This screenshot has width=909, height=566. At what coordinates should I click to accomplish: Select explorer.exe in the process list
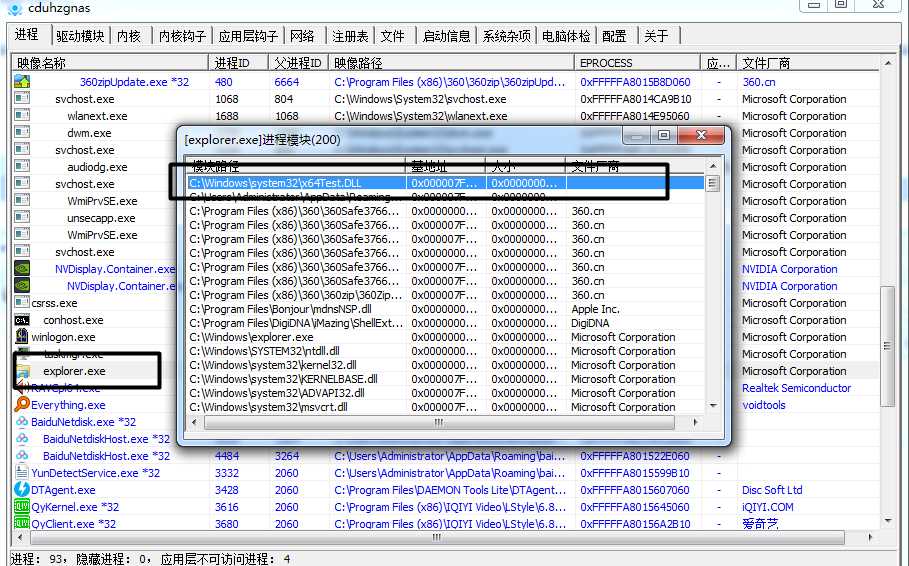pyautogui.click(x=74, y=371)
